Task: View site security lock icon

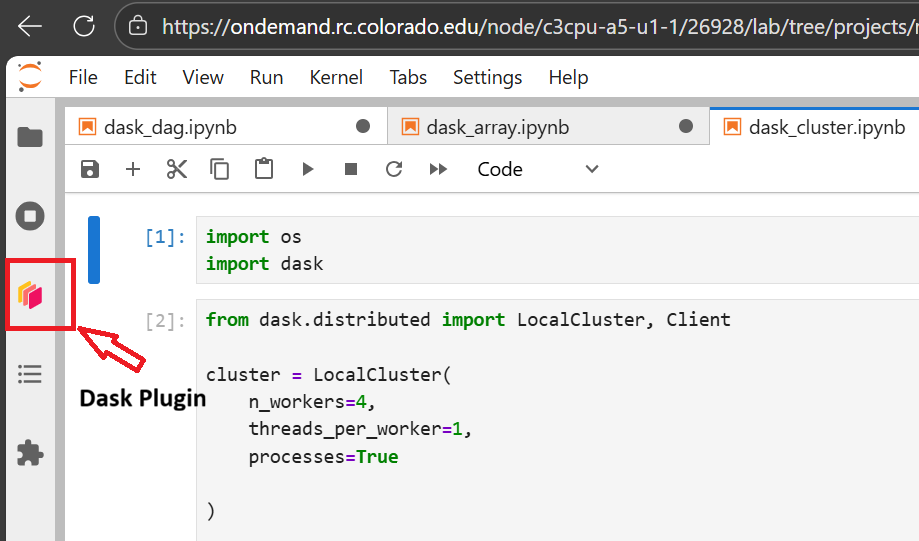Action: click(x=138, y=26)
